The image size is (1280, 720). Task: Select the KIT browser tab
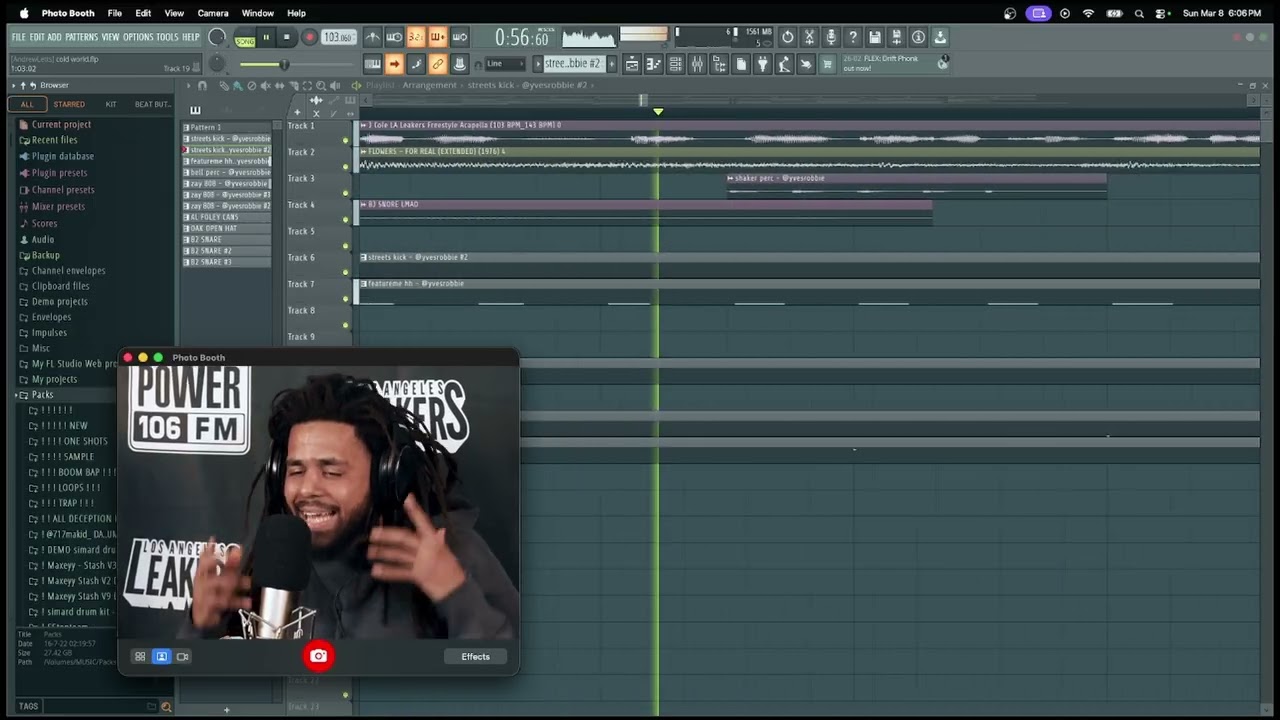point(111,104)
